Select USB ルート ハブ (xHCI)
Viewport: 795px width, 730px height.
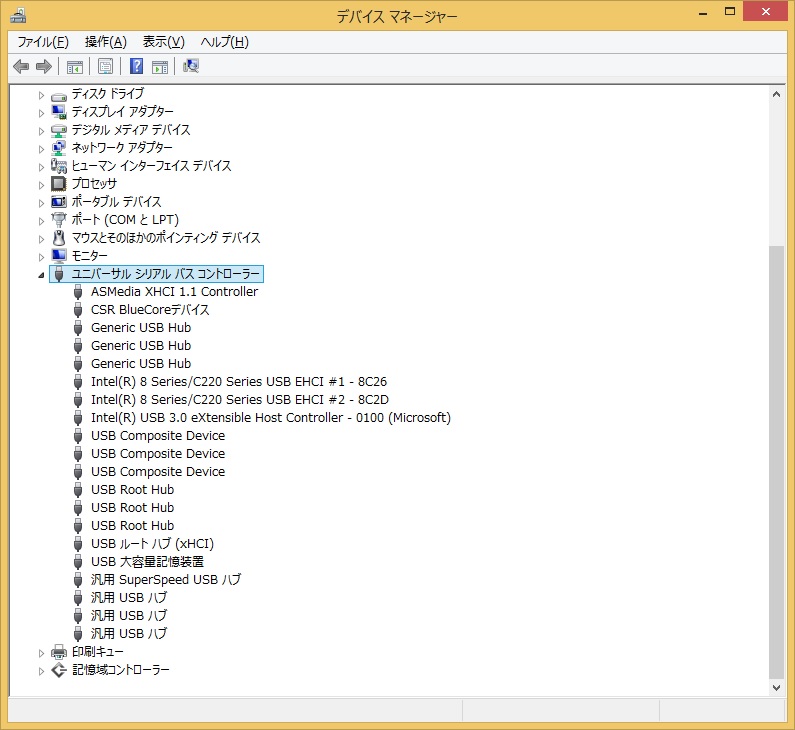pyautogui.click(x=153, y=544)
